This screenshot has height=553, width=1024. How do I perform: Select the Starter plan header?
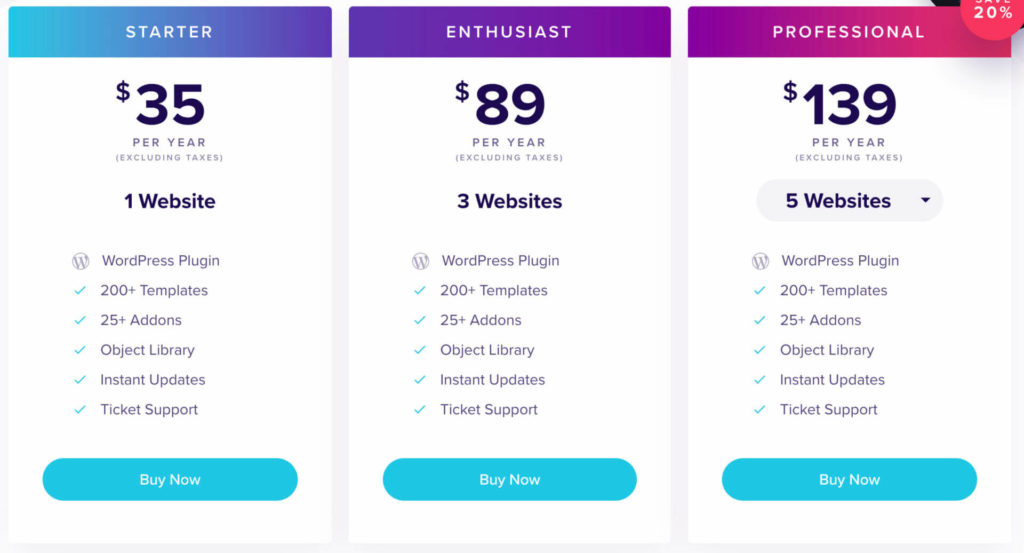click(170, 32)
